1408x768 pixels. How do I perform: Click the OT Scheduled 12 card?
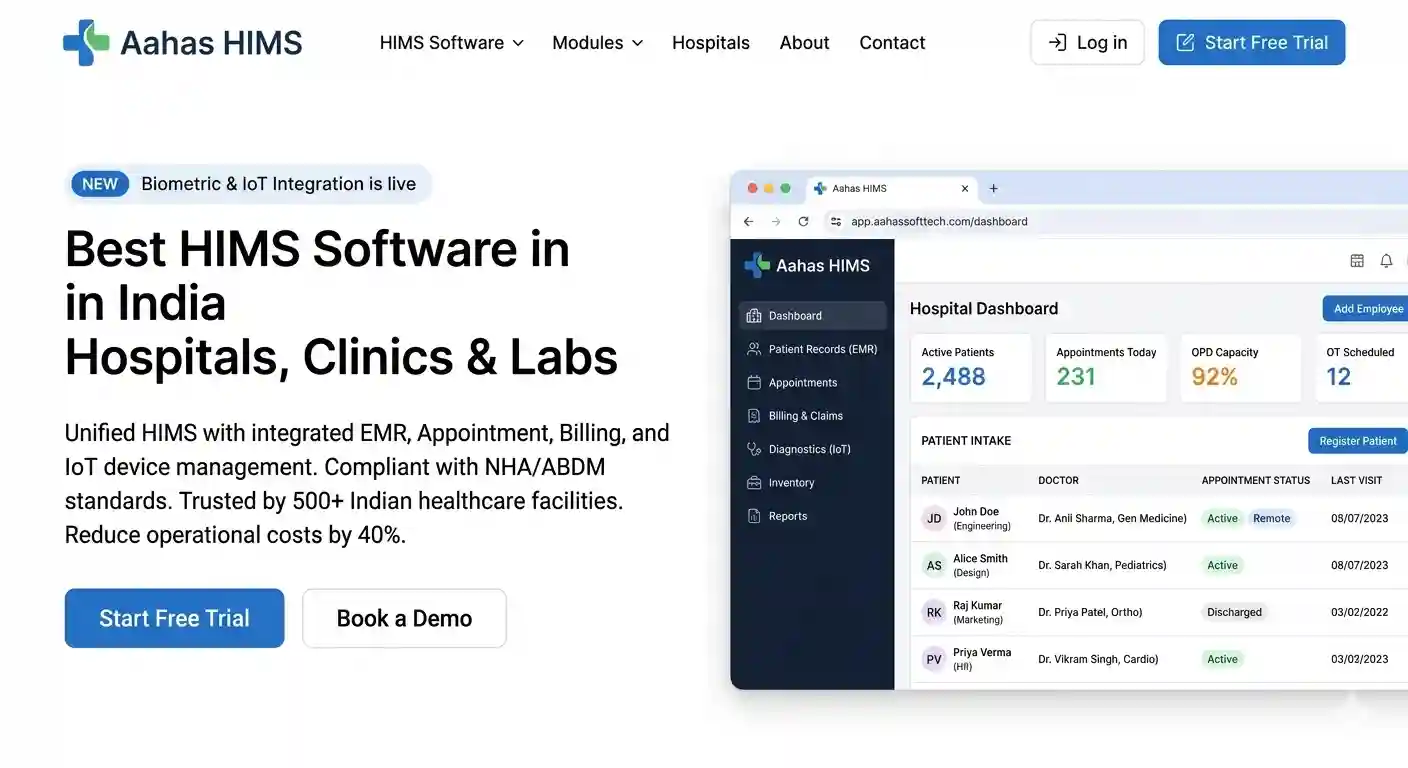coord(1362,368)
